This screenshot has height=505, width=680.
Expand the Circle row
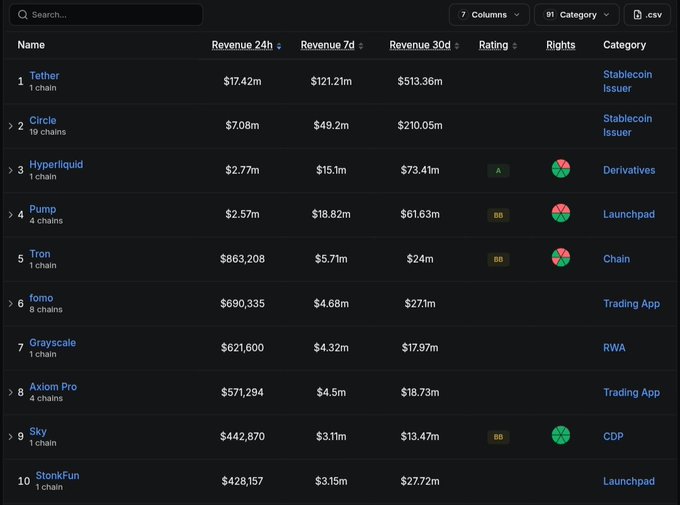tap(10, 126)
